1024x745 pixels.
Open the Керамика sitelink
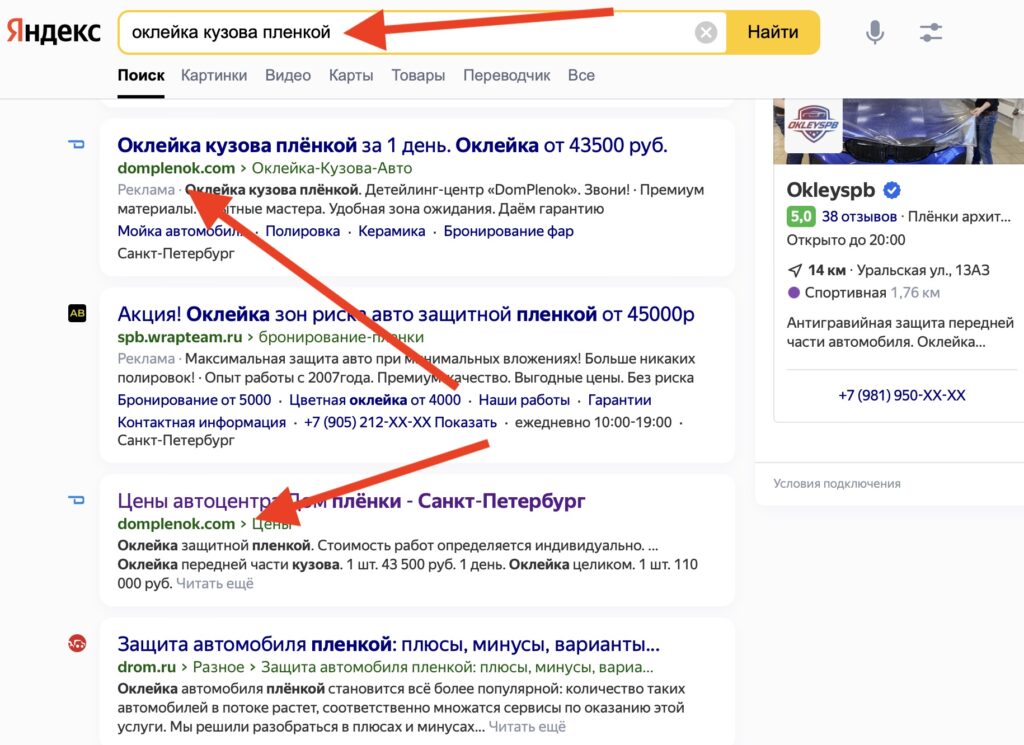391,231
